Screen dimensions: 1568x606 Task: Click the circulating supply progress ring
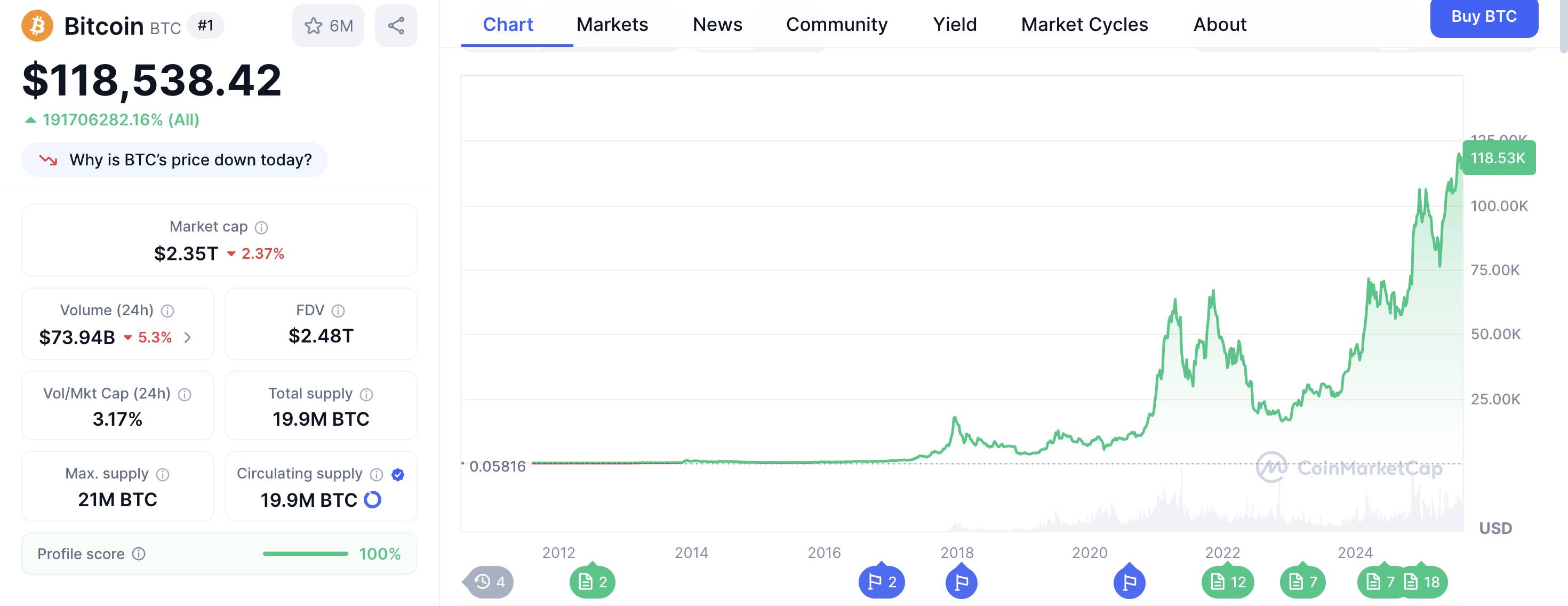coord(372,500)
